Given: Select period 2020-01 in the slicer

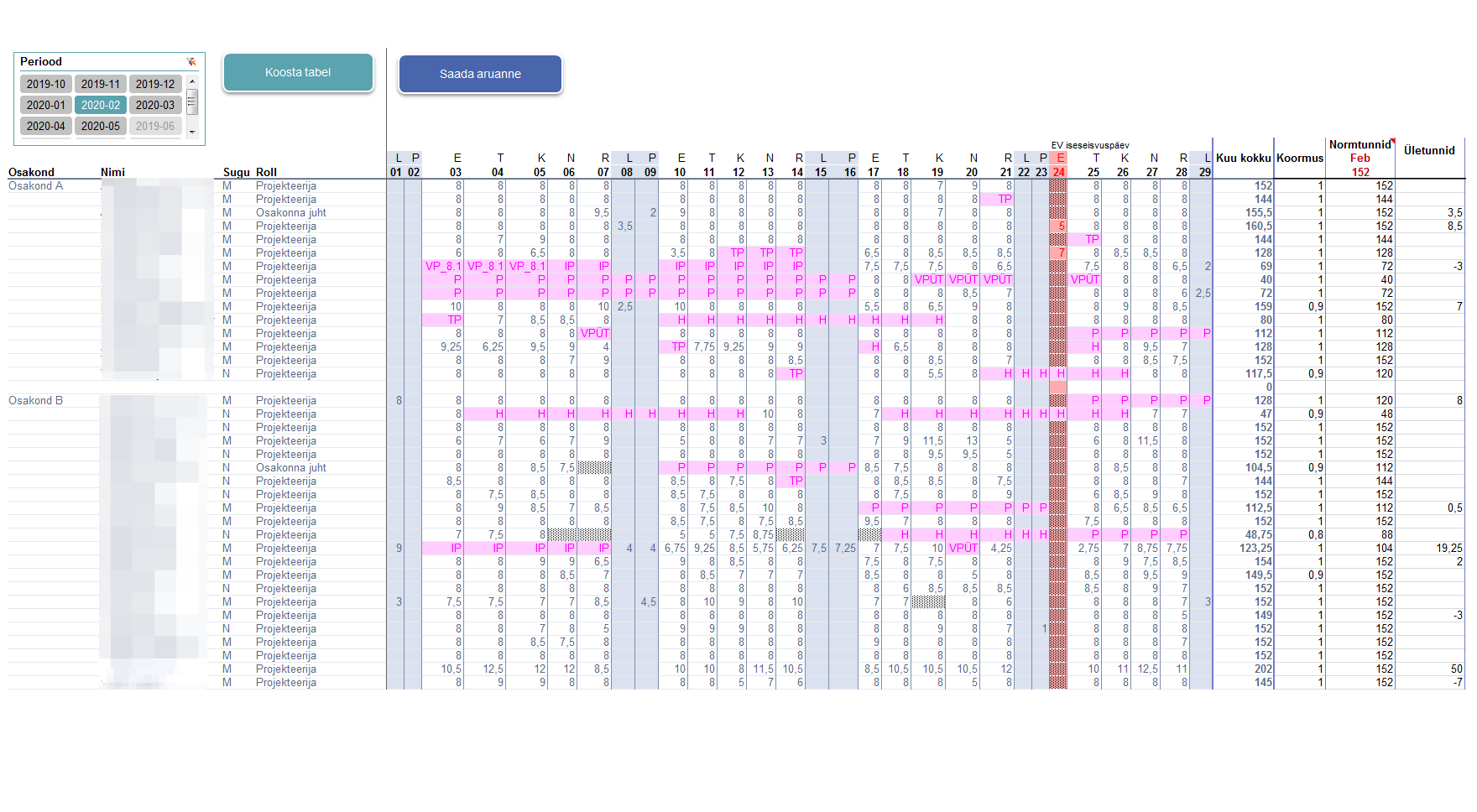Looking at the screenshot, I should (46, 105).
